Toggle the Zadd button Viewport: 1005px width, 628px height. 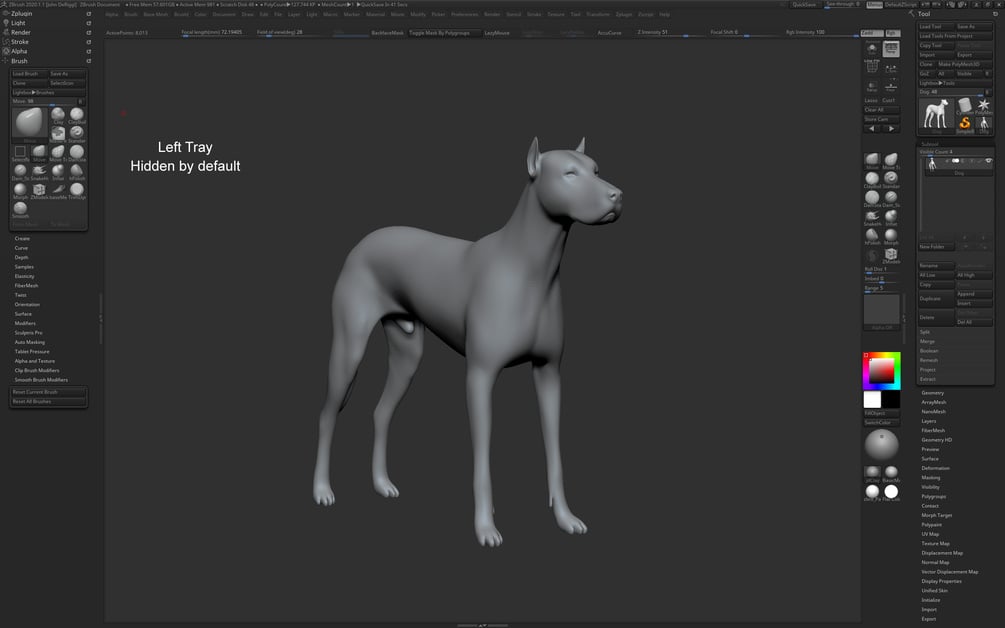pyautogui.click(x=872, y=33)
